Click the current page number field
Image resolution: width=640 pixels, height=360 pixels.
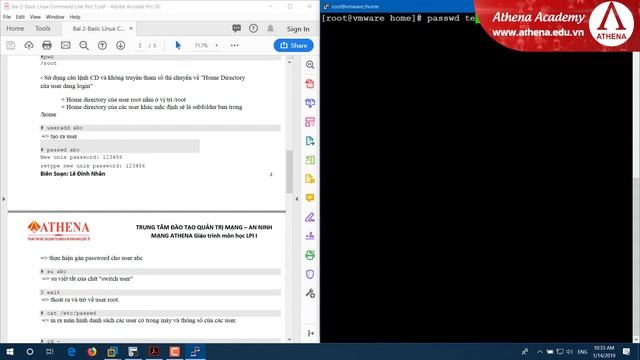point(140,45)
